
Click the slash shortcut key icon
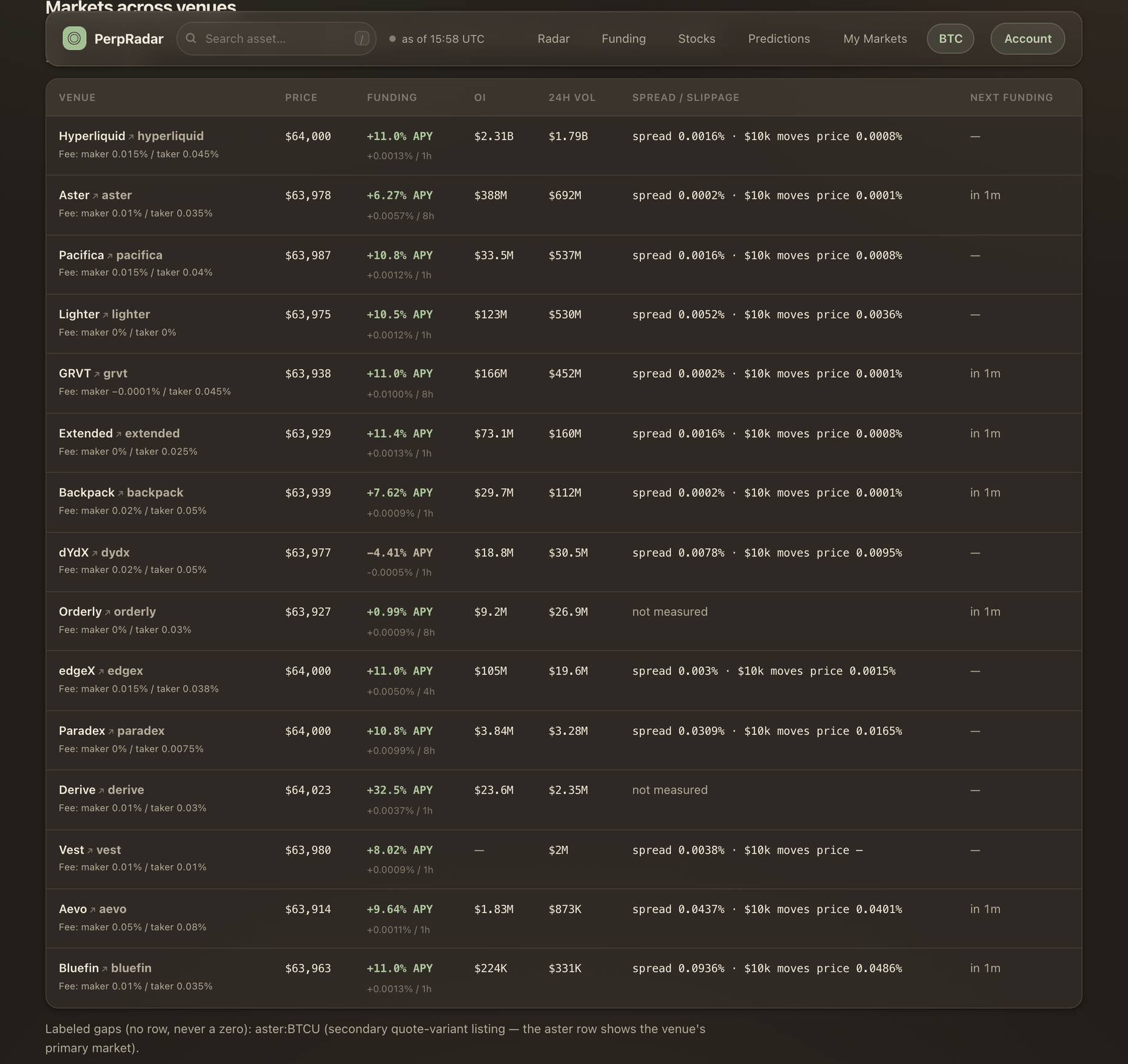point(361,39)
